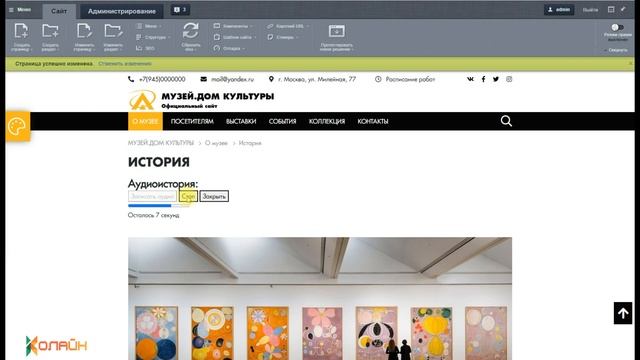The image size is (640, 360).
Task: Open the Отладка dropdown
Action: coord(229,48)
